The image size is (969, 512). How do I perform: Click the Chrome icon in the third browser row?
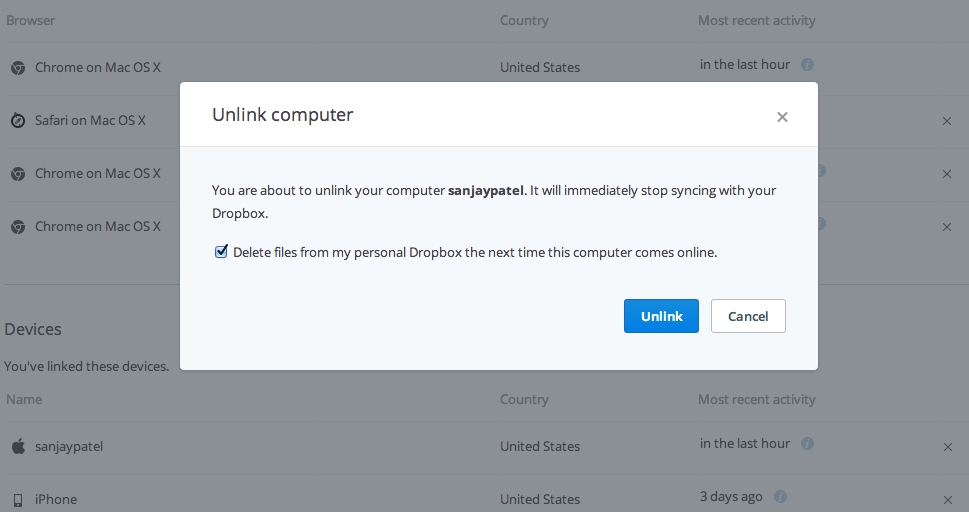[x=18, y=173]
